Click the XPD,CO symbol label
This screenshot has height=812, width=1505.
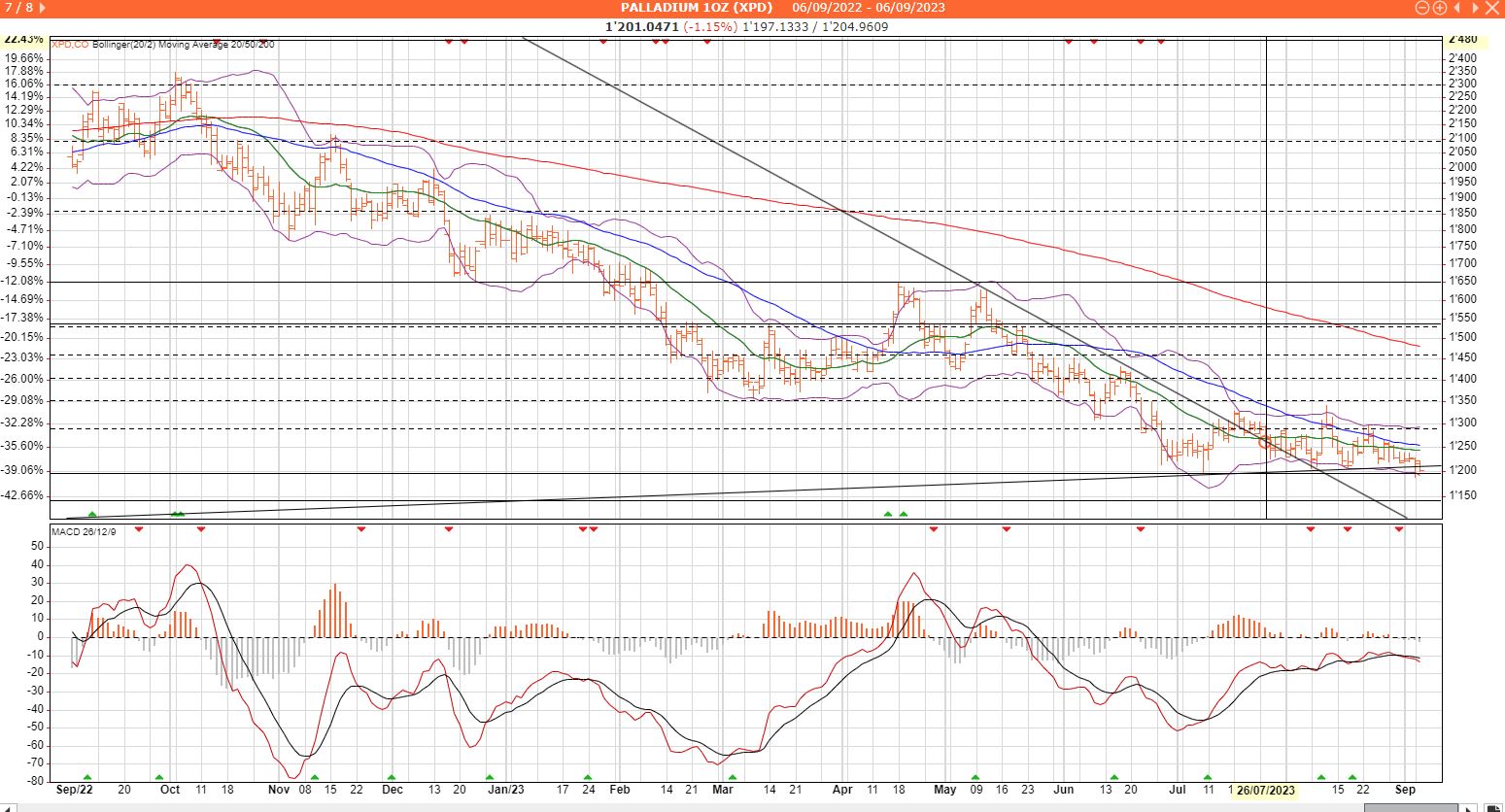coord(70,45)
